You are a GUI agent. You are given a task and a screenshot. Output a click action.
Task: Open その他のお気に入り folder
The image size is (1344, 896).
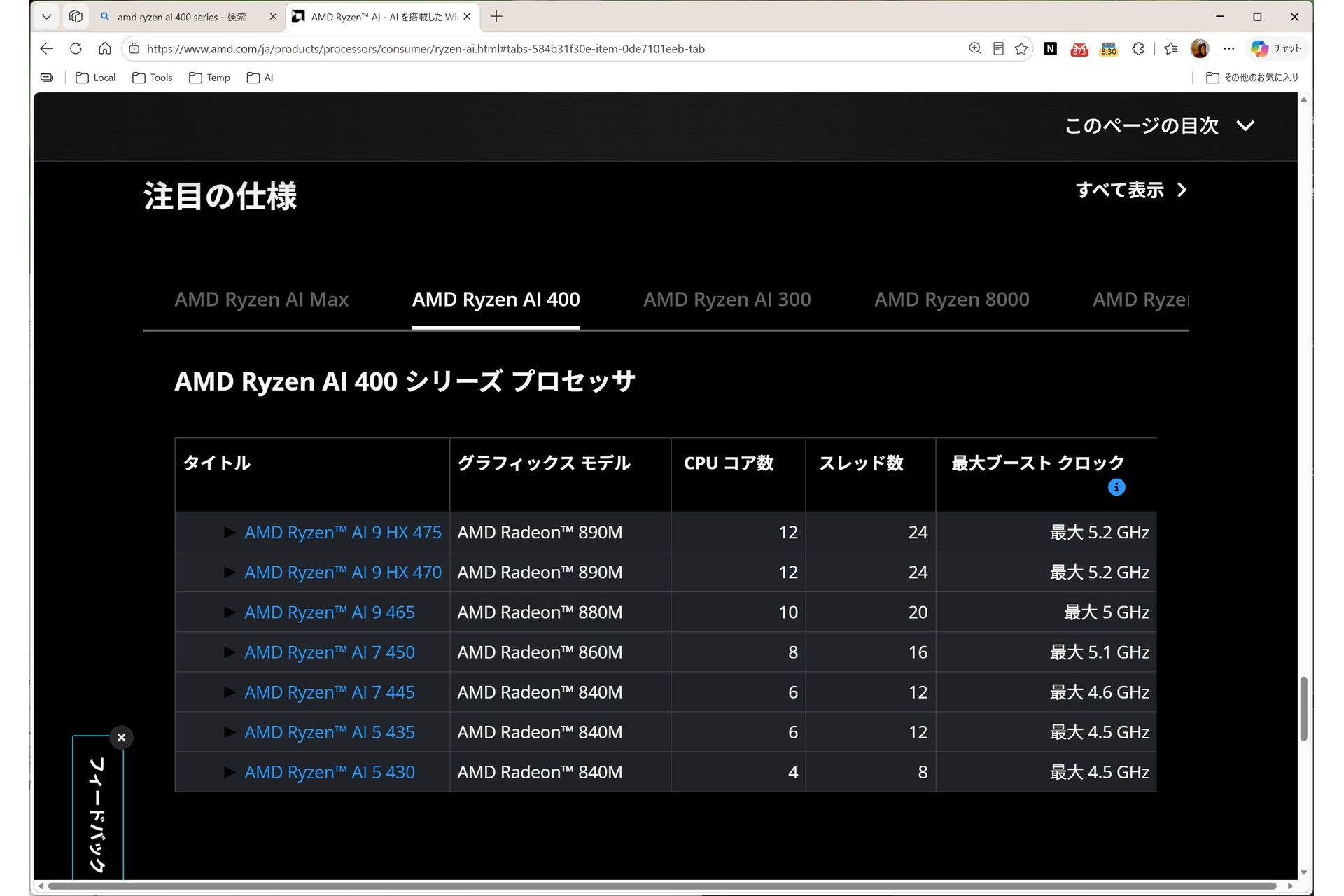point(1252,78)
